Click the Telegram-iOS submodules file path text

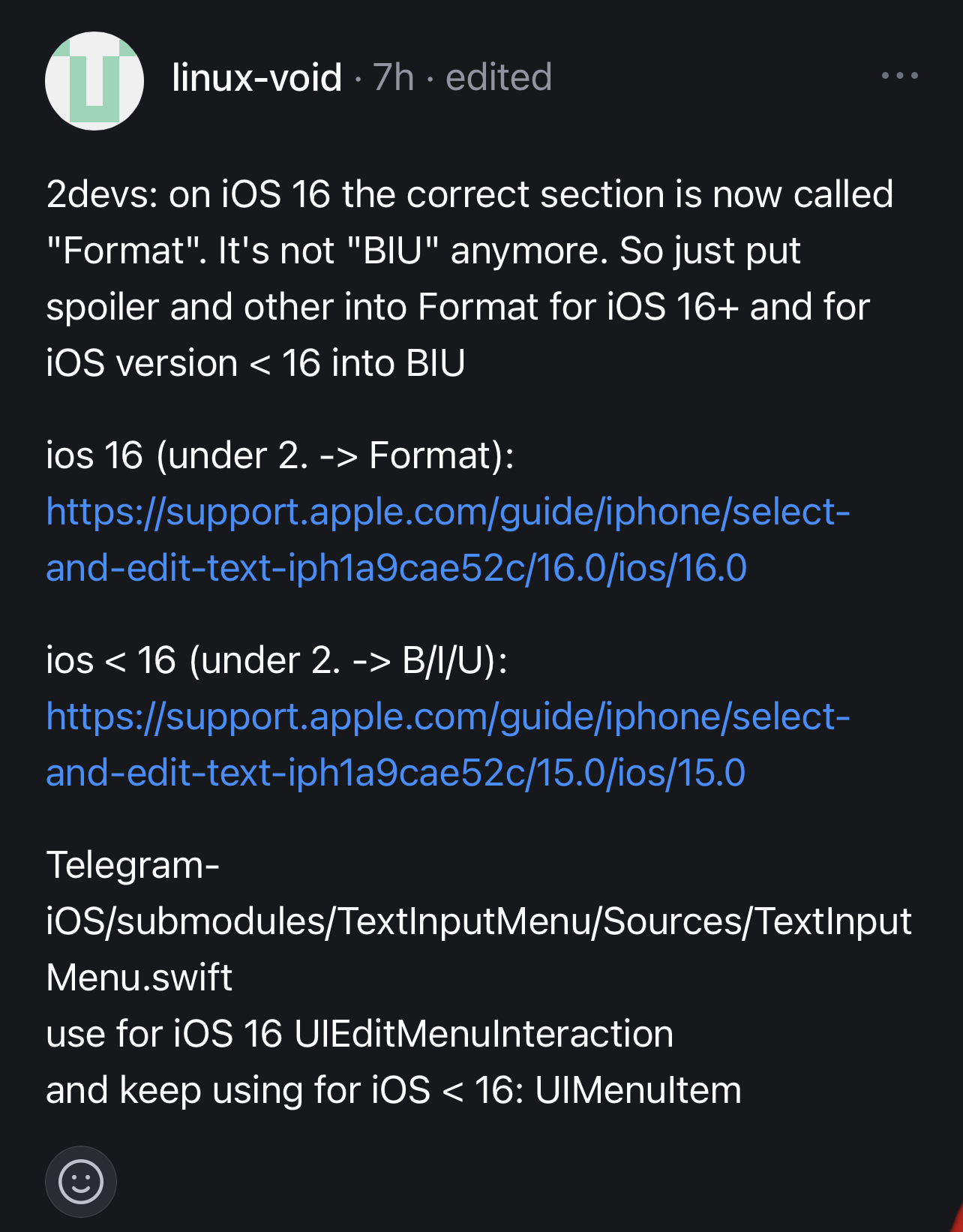point(478,921)
